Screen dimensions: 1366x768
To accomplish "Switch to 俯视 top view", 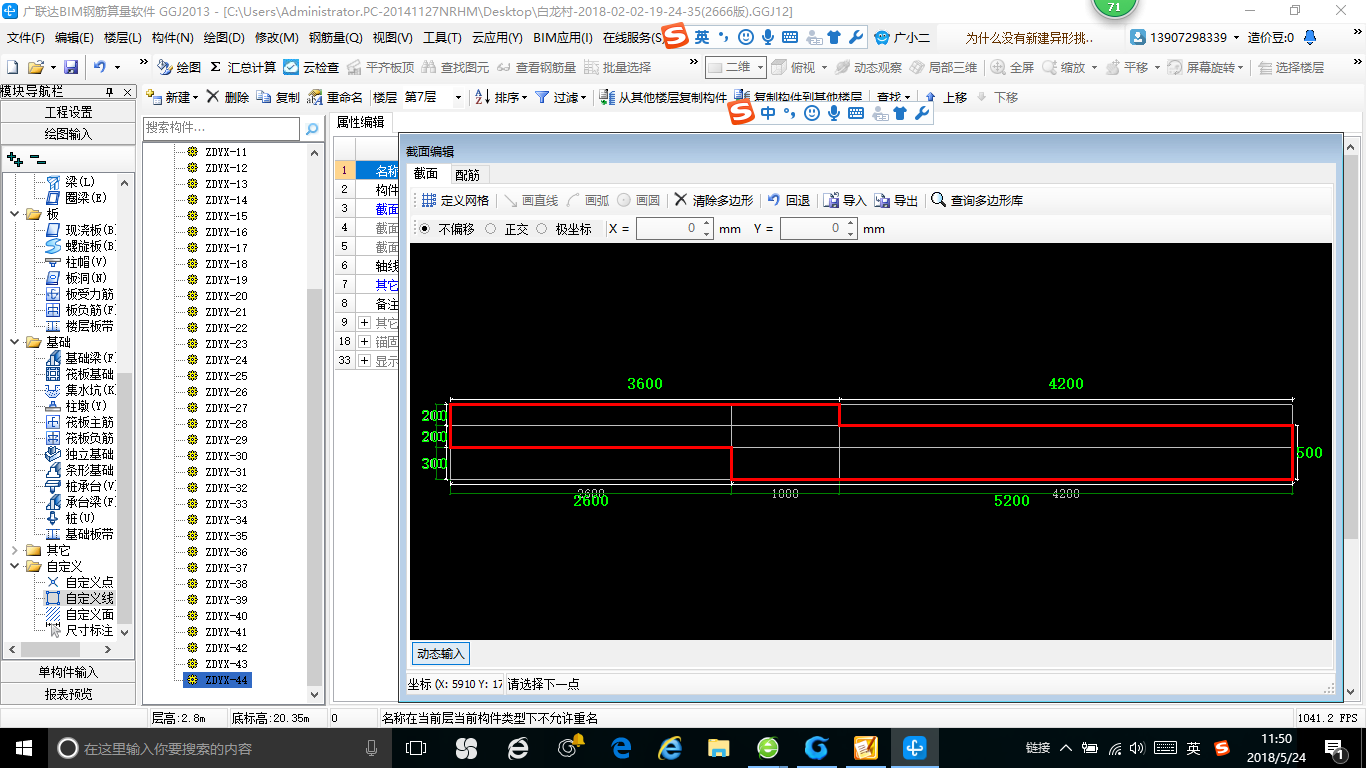I will click(x=795, y=67).
